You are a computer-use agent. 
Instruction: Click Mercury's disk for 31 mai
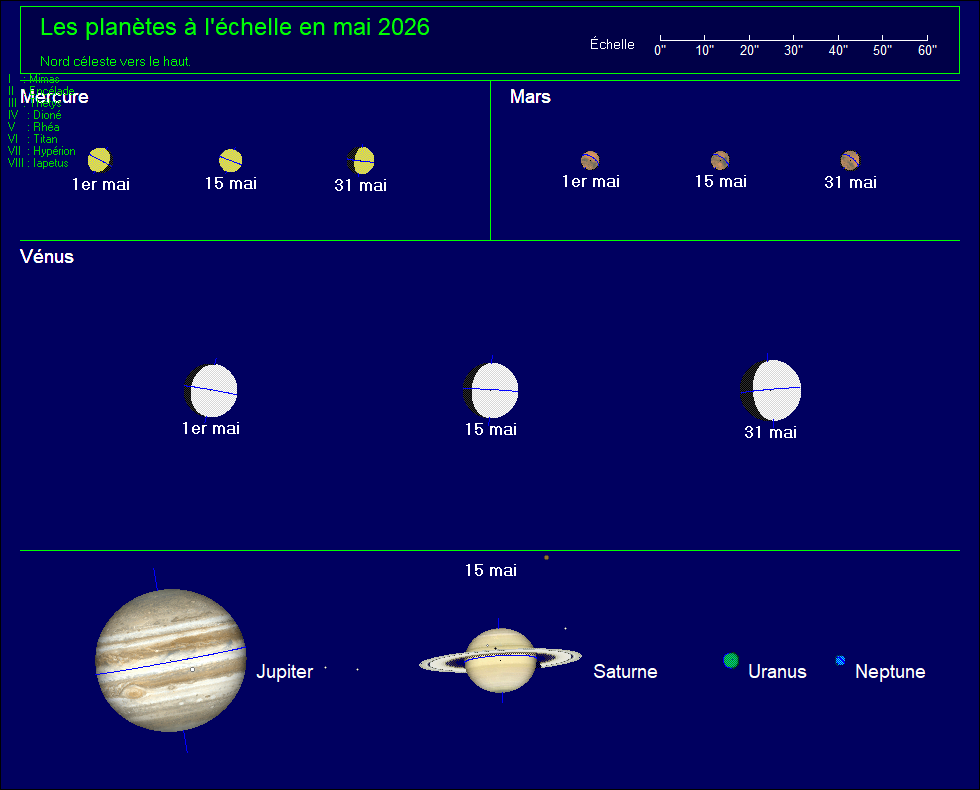click(x=361, y=161)
